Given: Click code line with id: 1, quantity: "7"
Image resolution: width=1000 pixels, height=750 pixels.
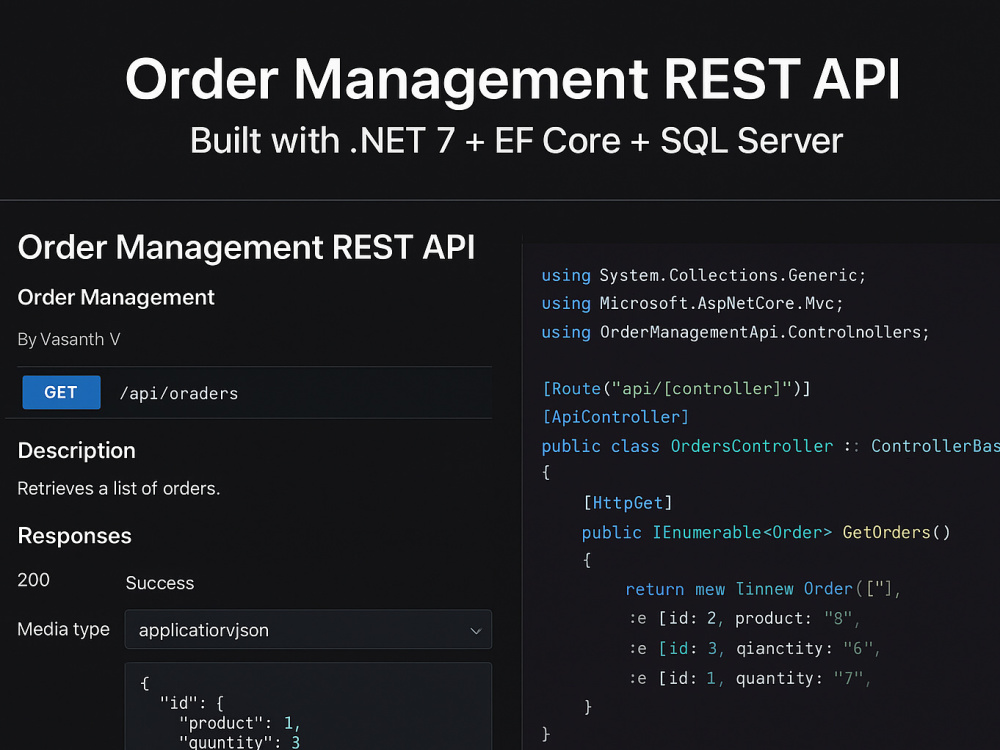Looking at the screenshot, I should coord(750,678).
